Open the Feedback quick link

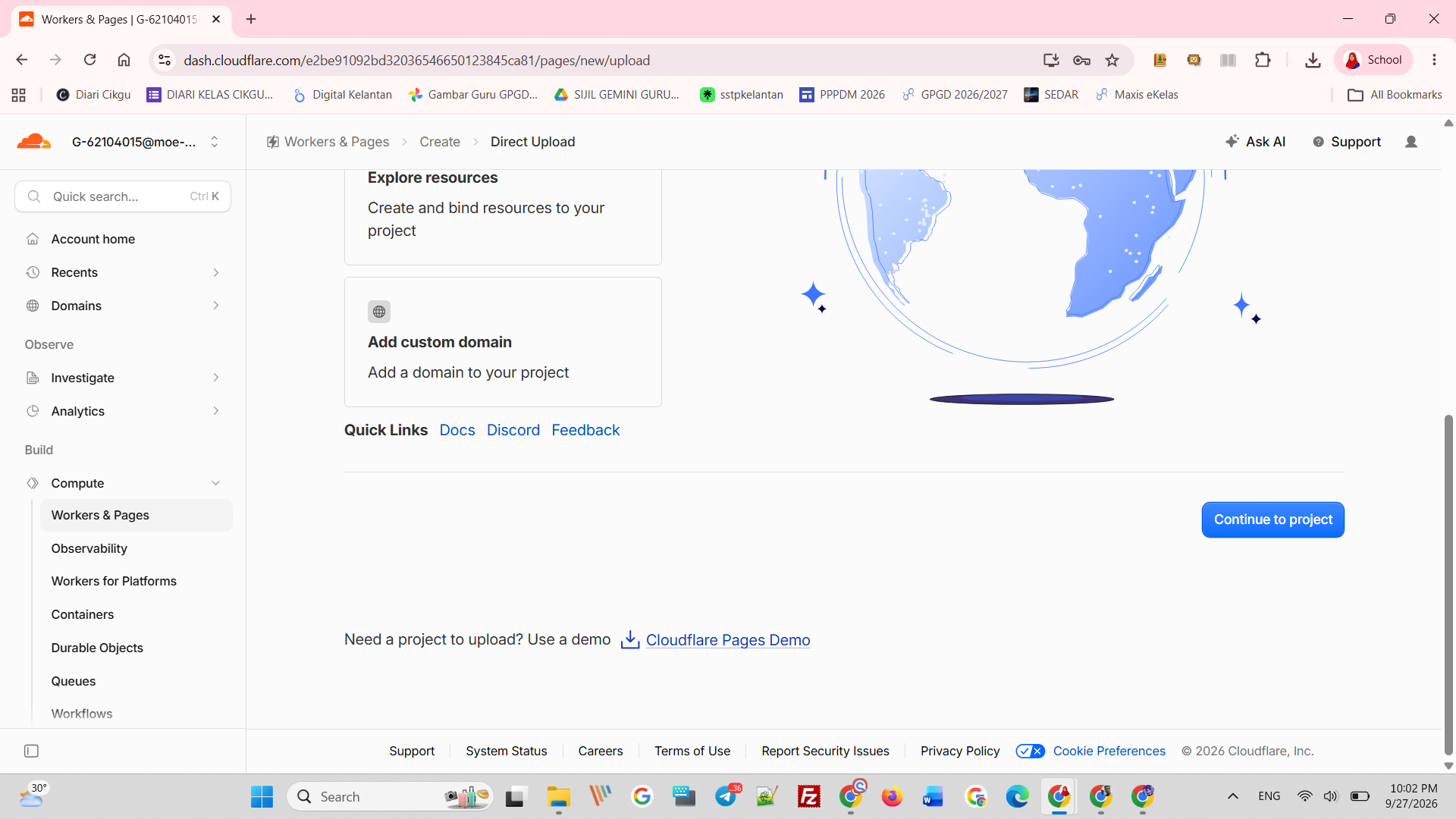585,430
